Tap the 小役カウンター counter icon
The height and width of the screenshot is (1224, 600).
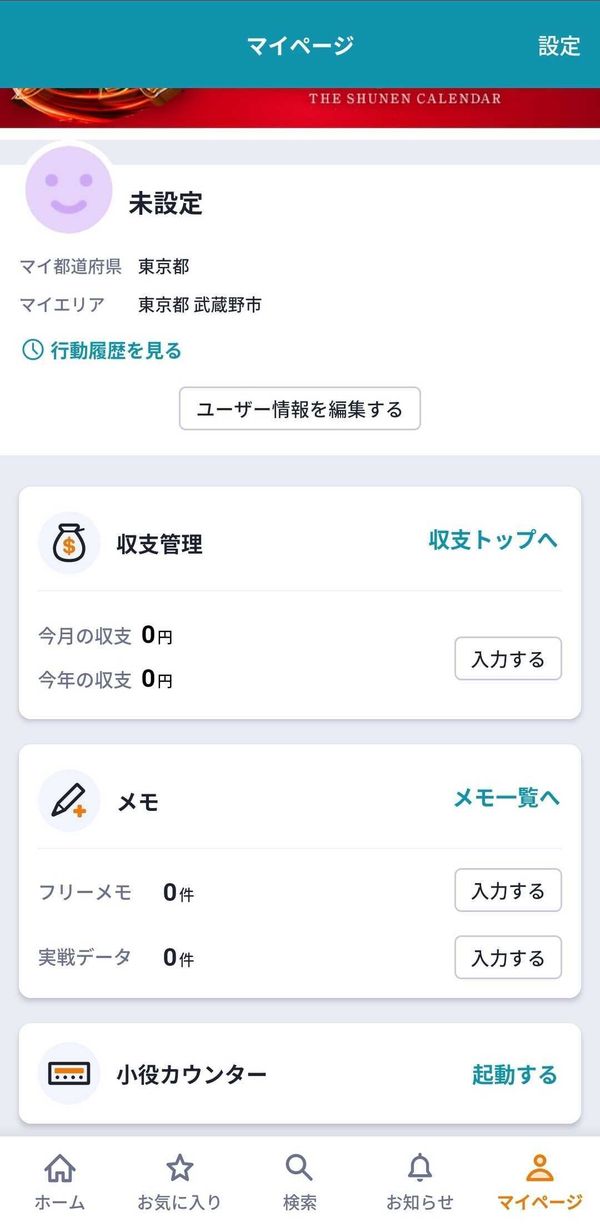(69, 1074)
